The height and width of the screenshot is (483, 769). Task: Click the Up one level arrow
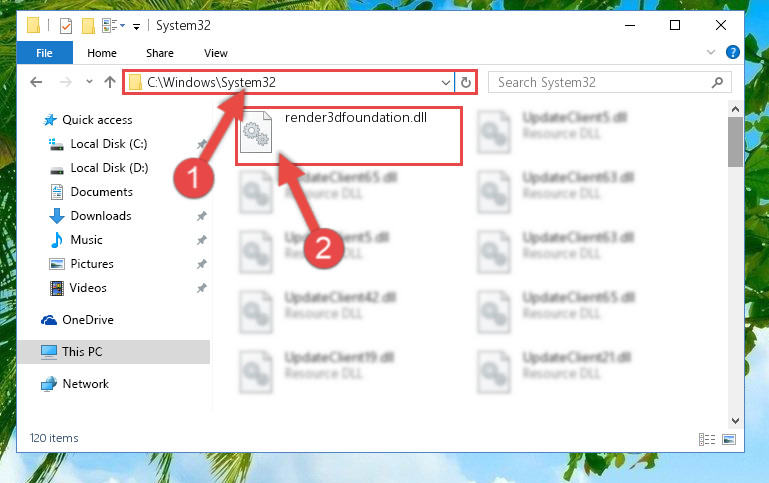click(110, 82)
